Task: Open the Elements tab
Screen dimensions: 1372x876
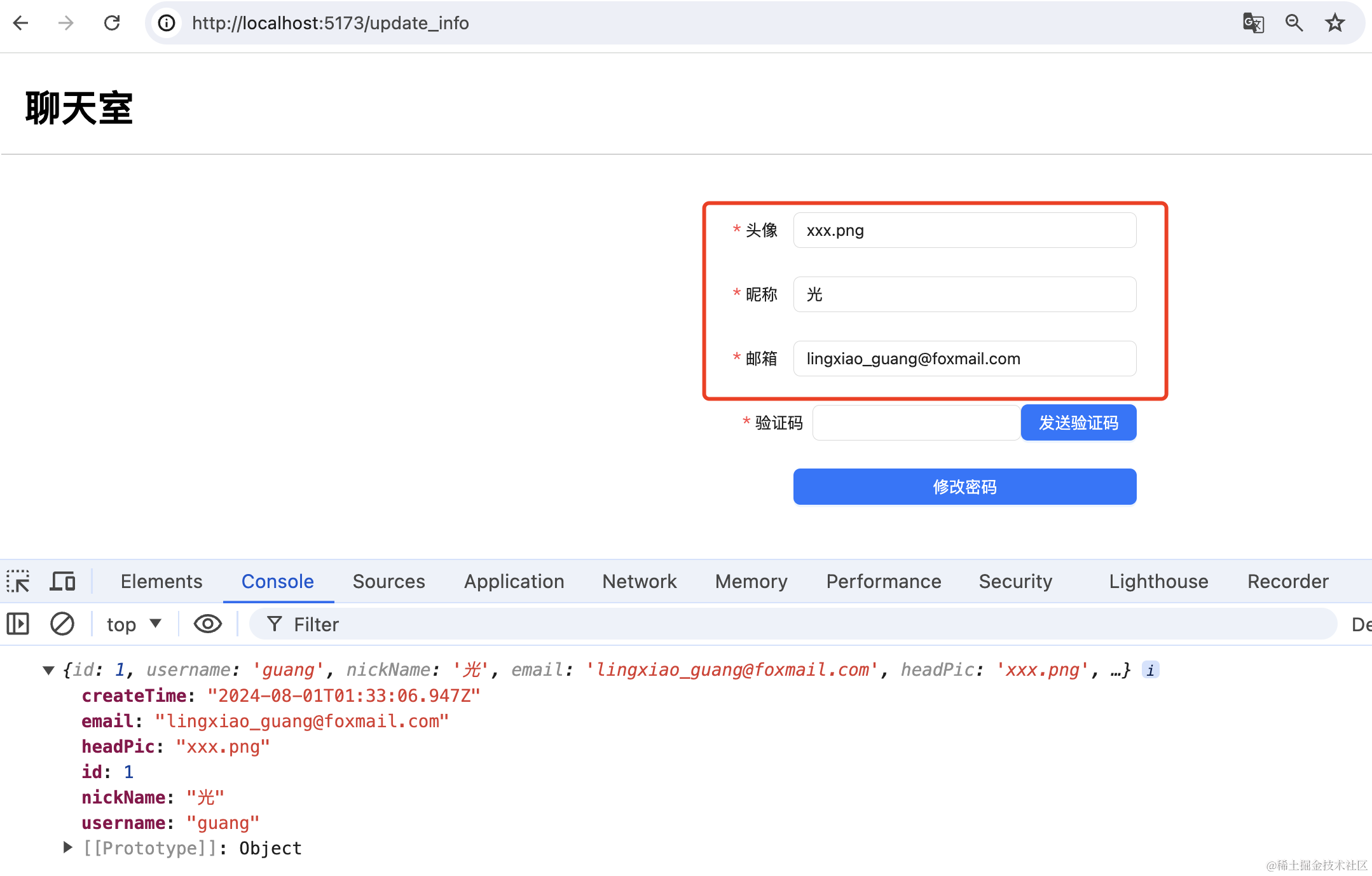Action: [x=161, y=581]
